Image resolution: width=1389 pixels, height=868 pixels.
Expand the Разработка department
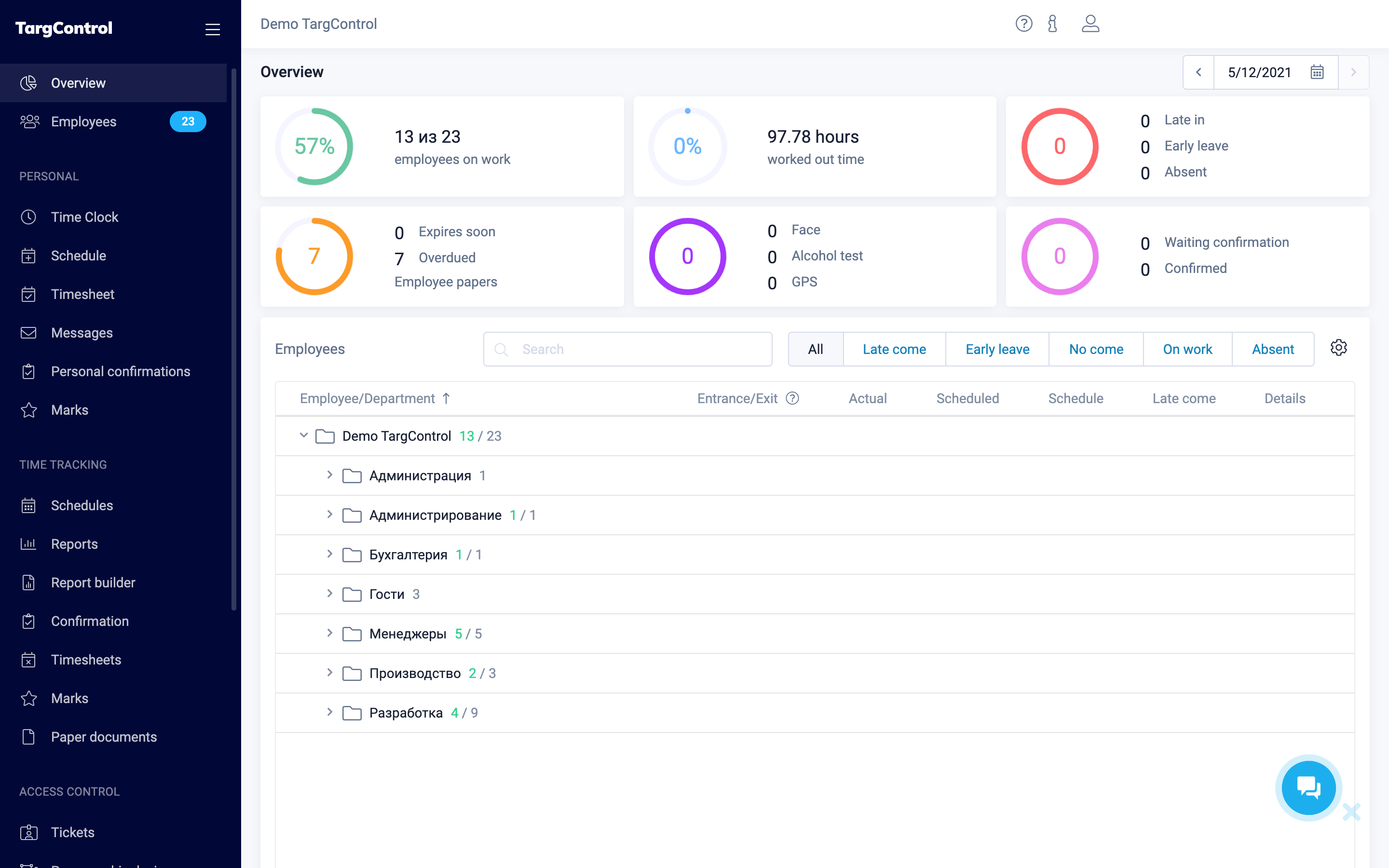tap(329, 712)
